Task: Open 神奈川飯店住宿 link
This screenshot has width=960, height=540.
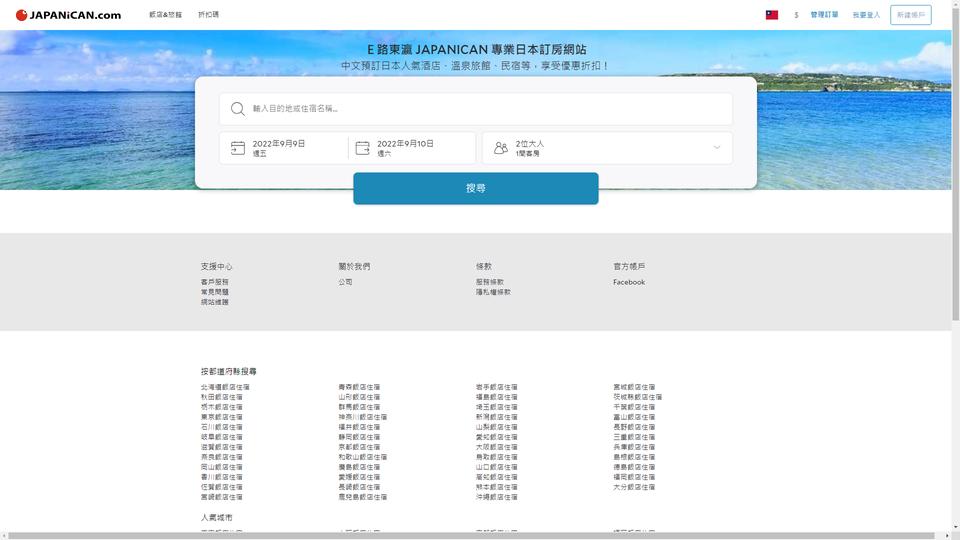Action: [362, 417]
